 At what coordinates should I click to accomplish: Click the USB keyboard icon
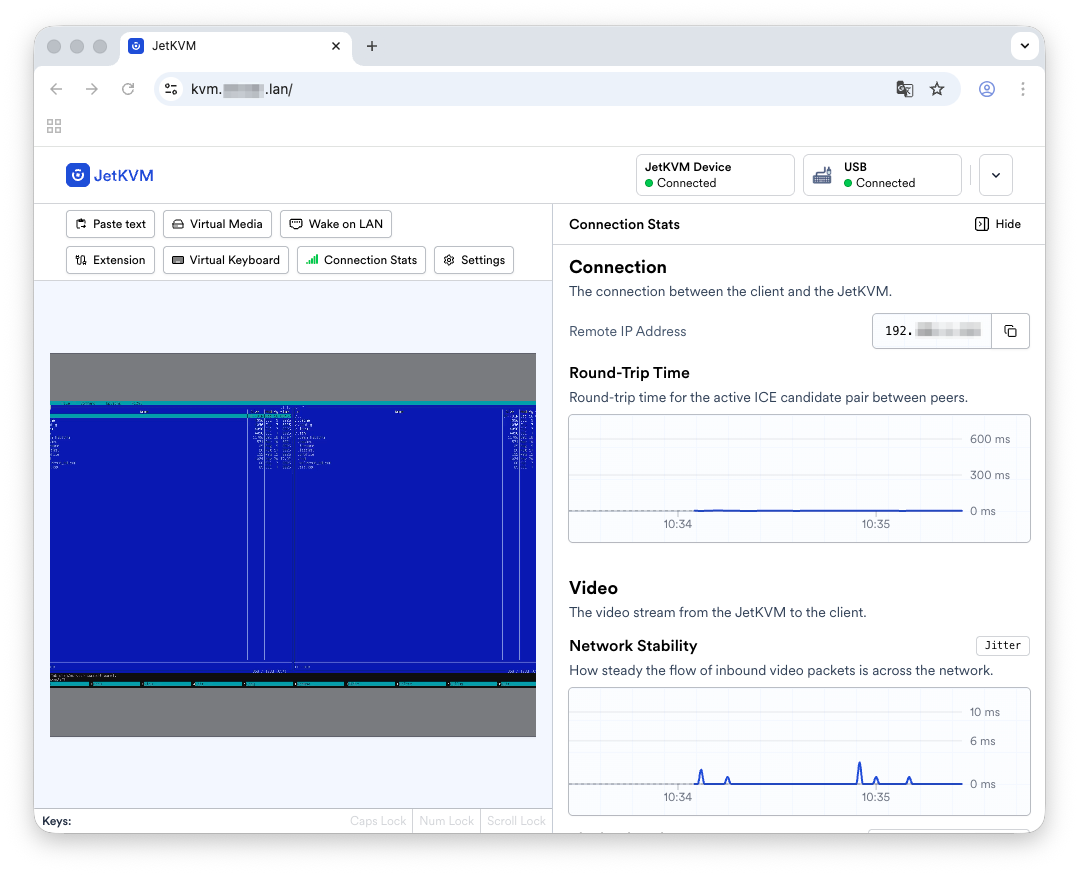click(822, 176)
